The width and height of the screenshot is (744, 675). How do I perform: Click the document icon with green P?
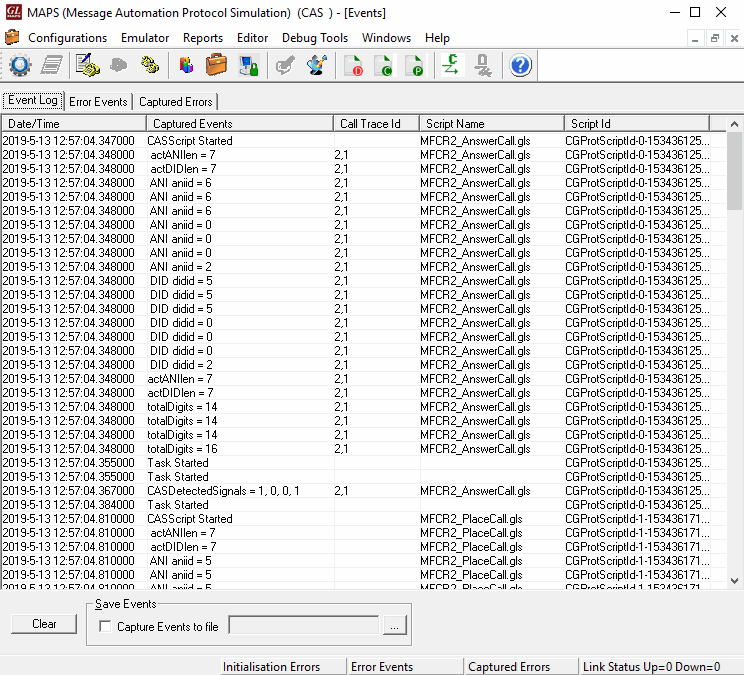click(414, 65)
